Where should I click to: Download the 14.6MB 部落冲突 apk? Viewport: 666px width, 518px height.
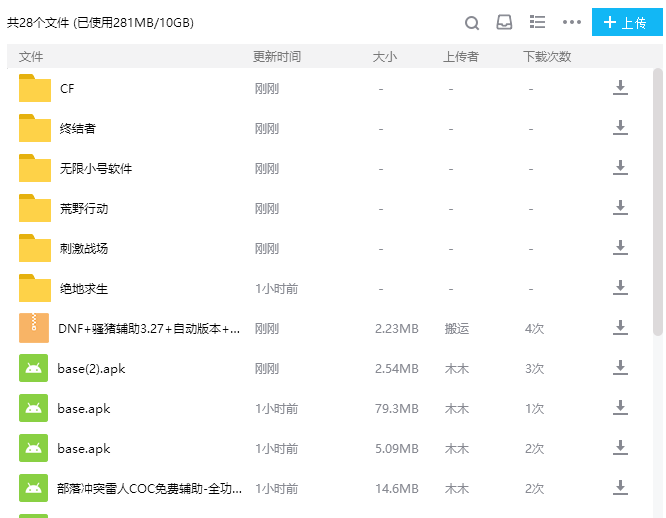620,488
